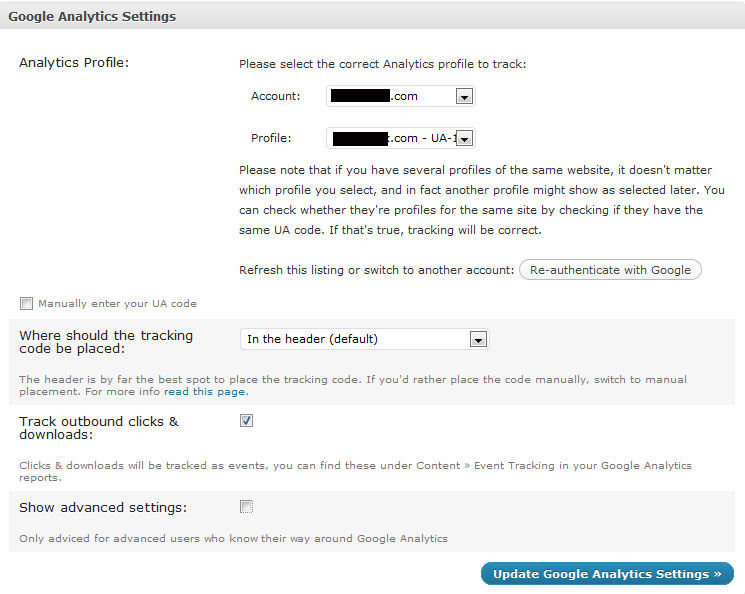745x594 pixels.
Task: Click Update Google Analytics Settings button
Action: tap(607, 574)
